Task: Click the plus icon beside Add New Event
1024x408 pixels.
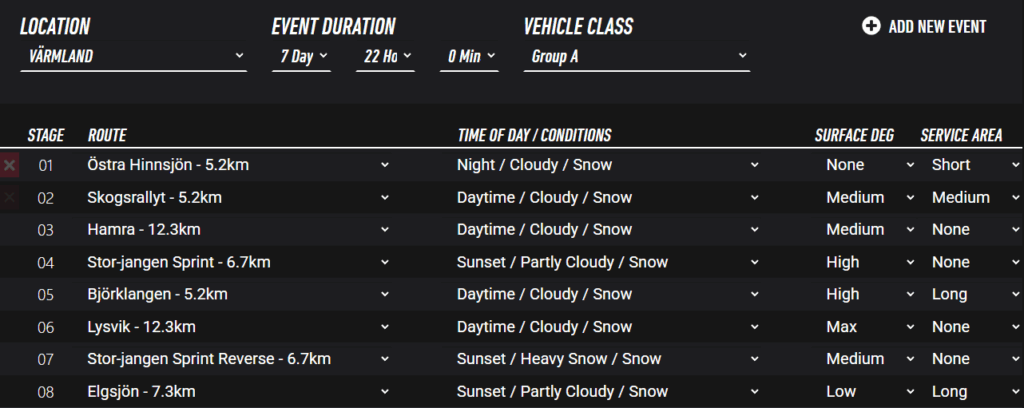Action: (871, 26)
